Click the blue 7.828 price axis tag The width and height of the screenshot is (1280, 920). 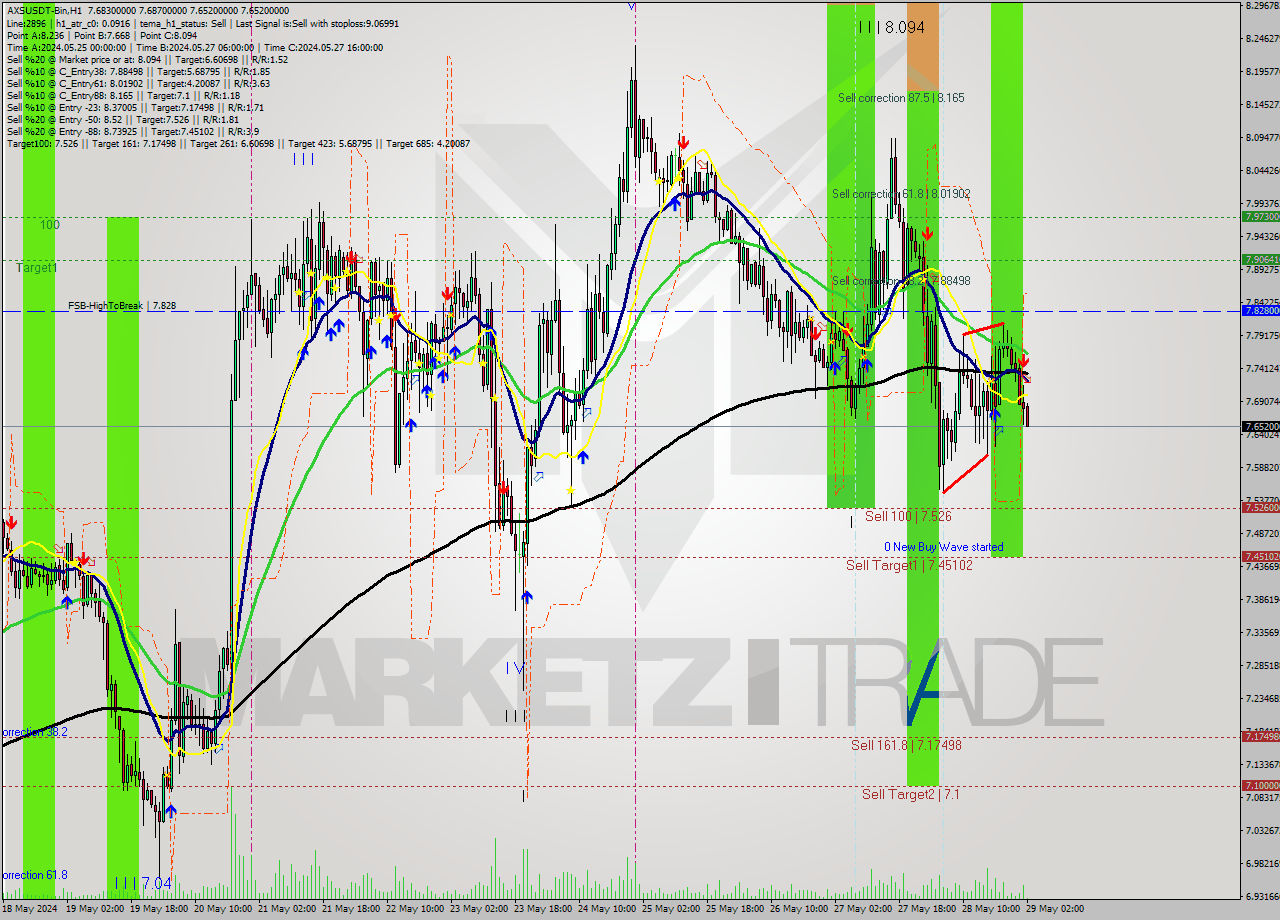click(x=1260, y=311)
